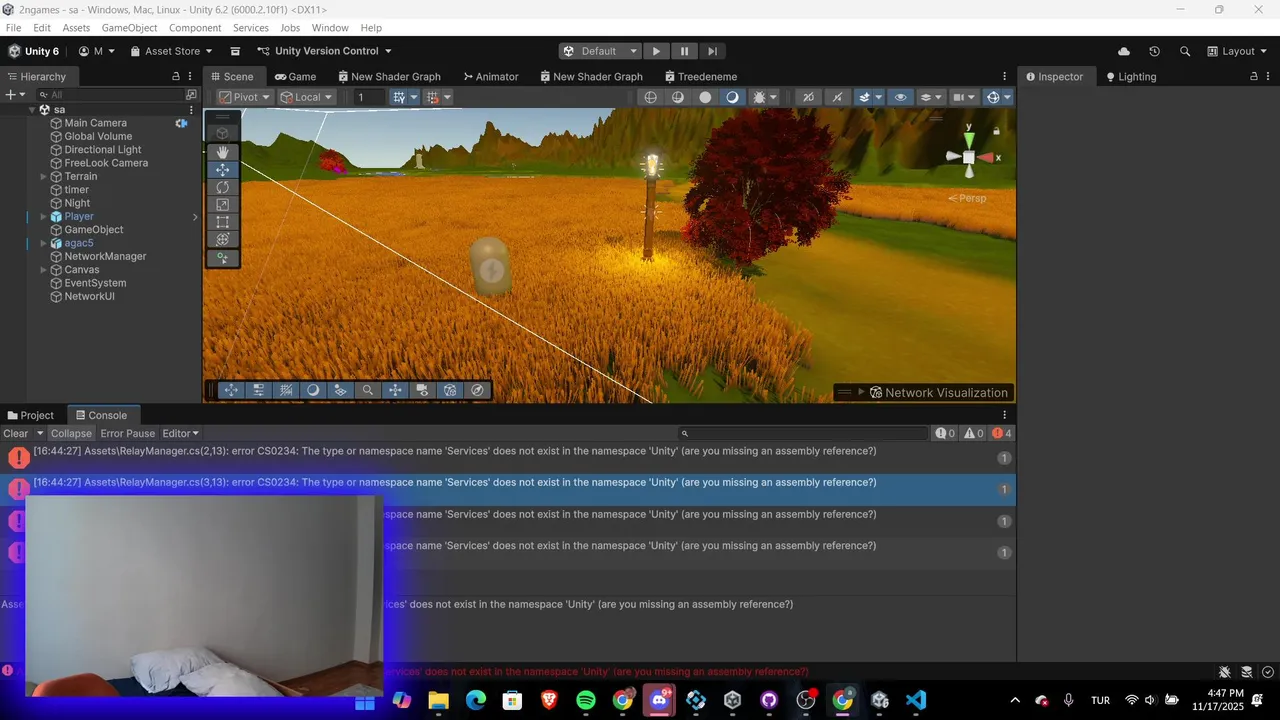1280x720 pixels.
Task: Toggle Error Pause in Console
Action: pyautogui.click(x=127, y=433)
